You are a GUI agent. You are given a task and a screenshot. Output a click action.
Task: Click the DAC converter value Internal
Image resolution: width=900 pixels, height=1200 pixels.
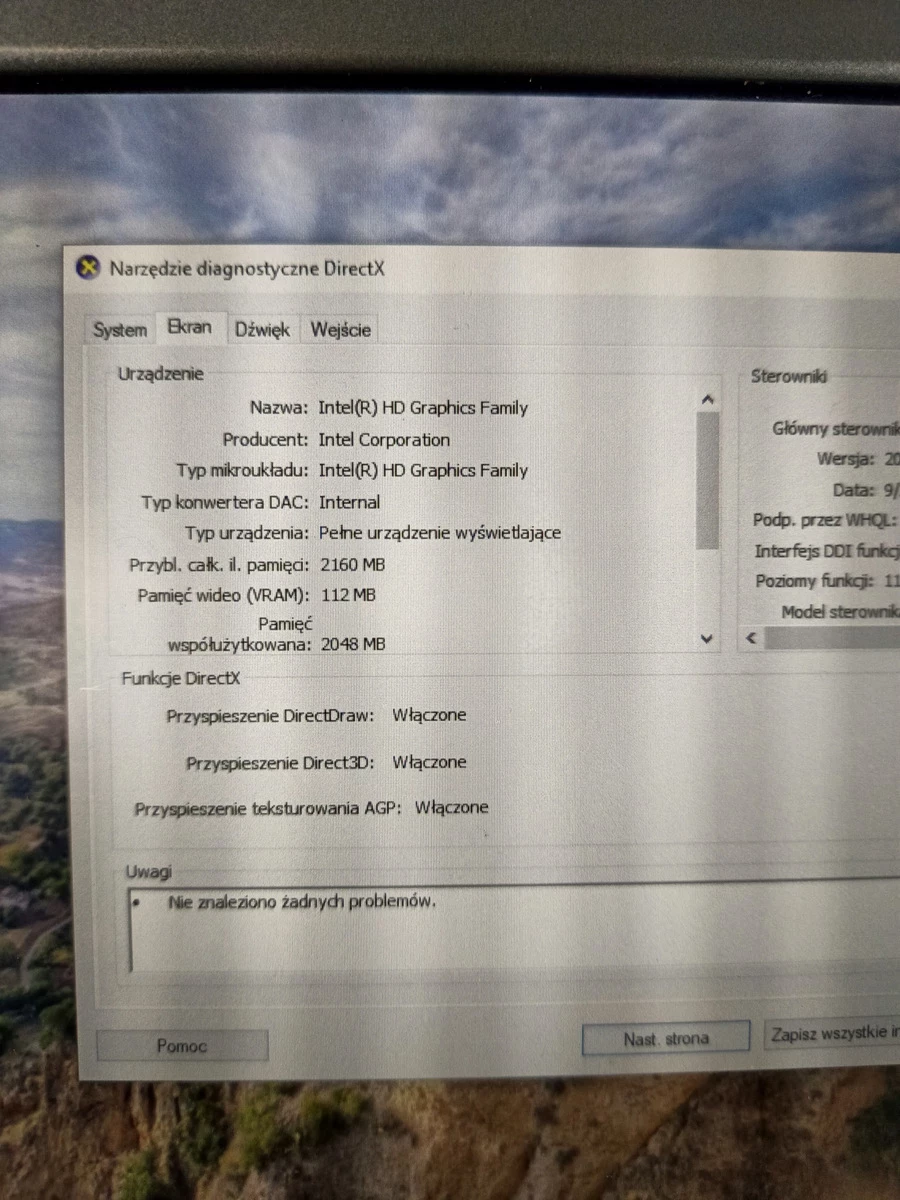click(x=349, y=502)
